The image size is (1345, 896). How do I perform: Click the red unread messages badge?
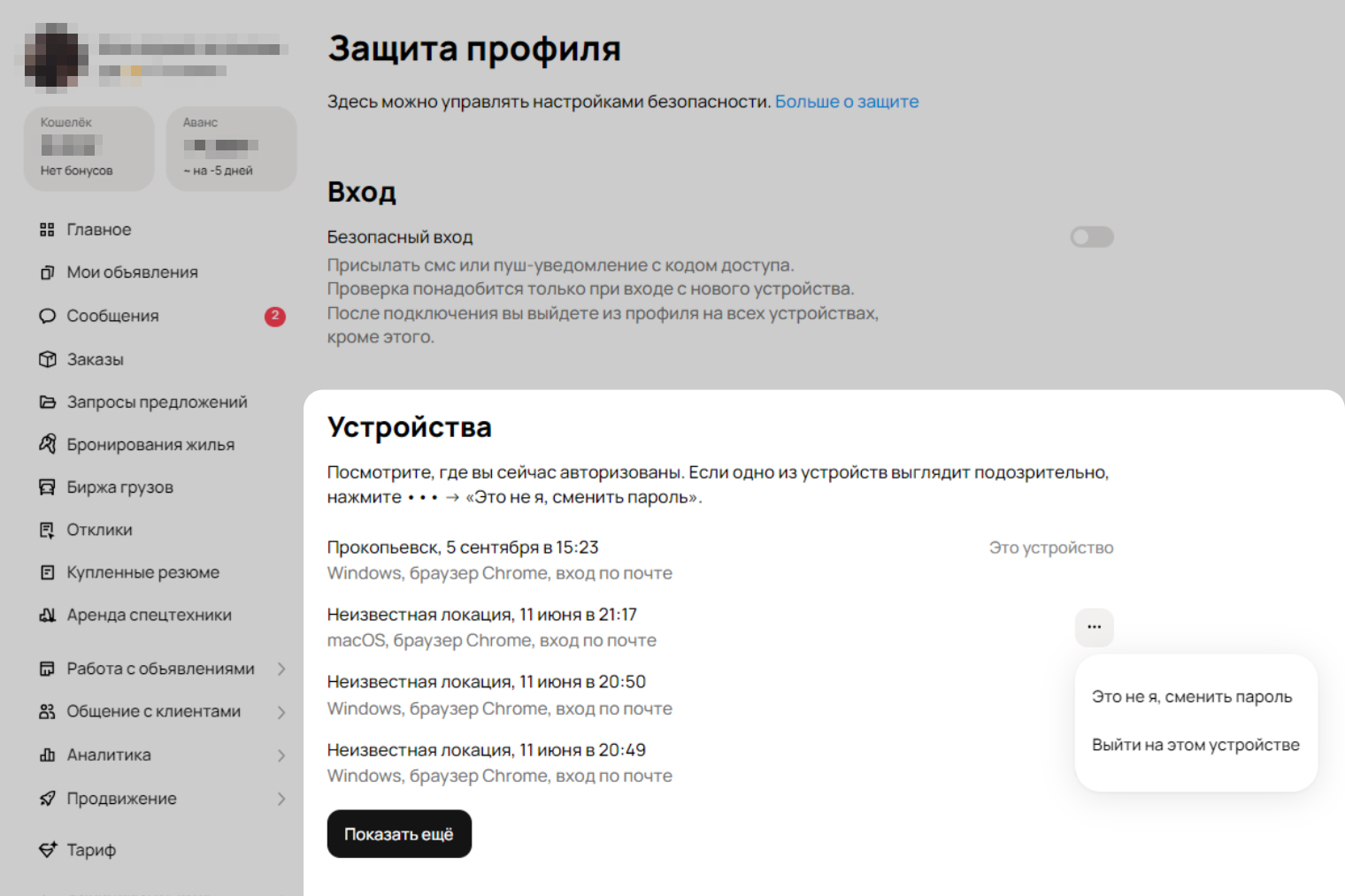(x=275, y=316)
